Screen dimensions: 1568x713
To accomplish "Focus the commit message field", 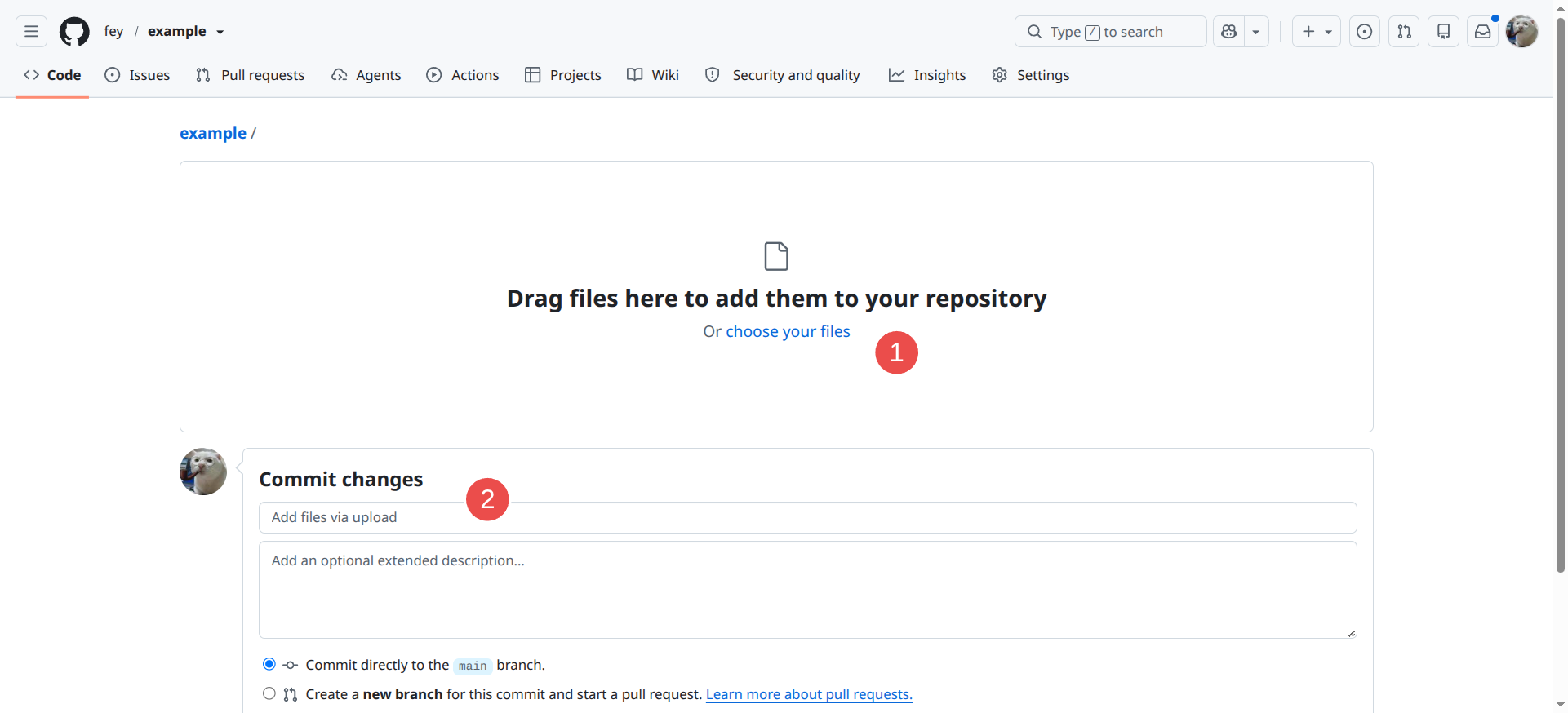I will (x=807, y=517).
